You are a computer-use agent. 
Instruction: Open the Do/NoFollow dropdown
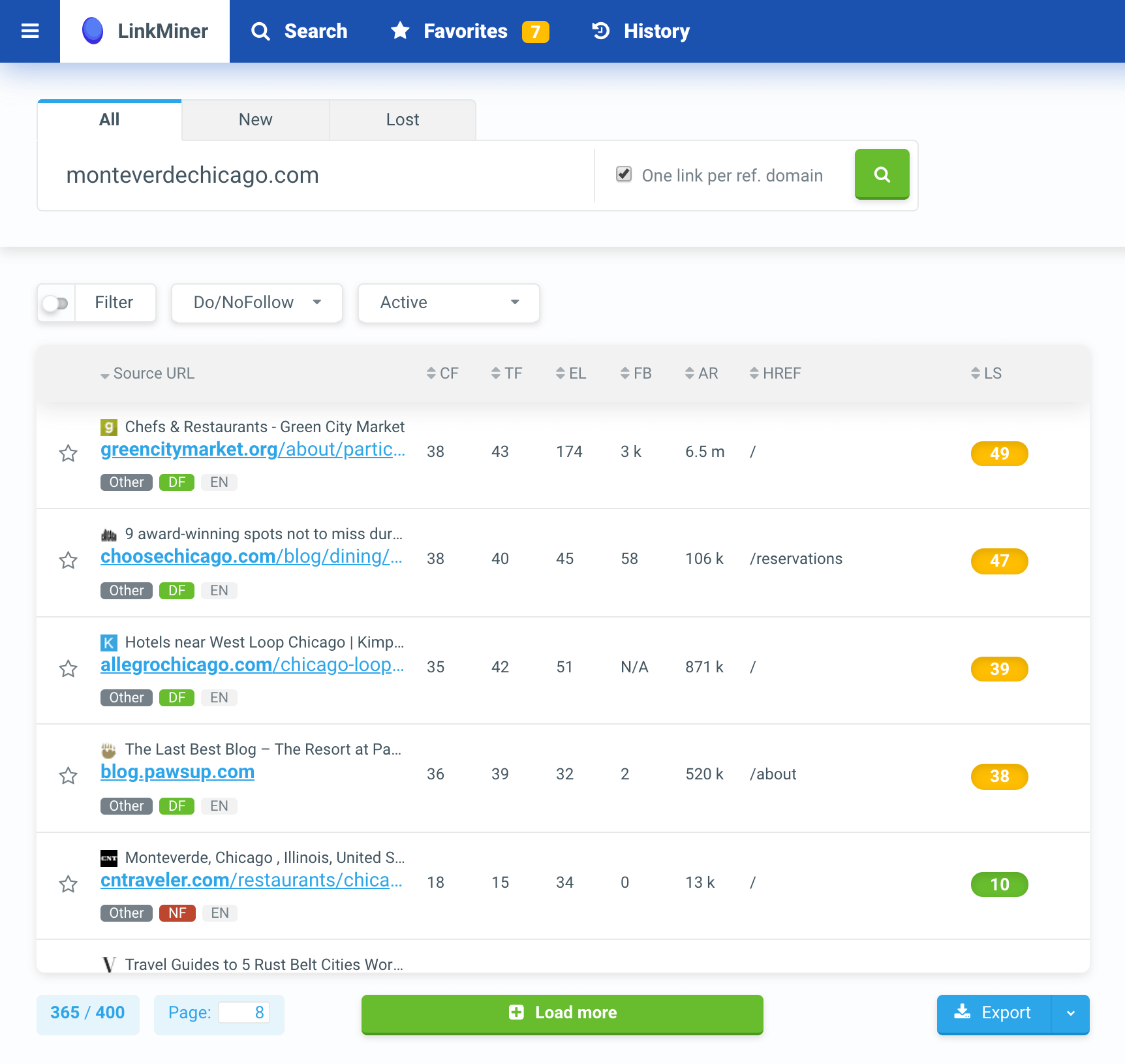click(257, 303)
